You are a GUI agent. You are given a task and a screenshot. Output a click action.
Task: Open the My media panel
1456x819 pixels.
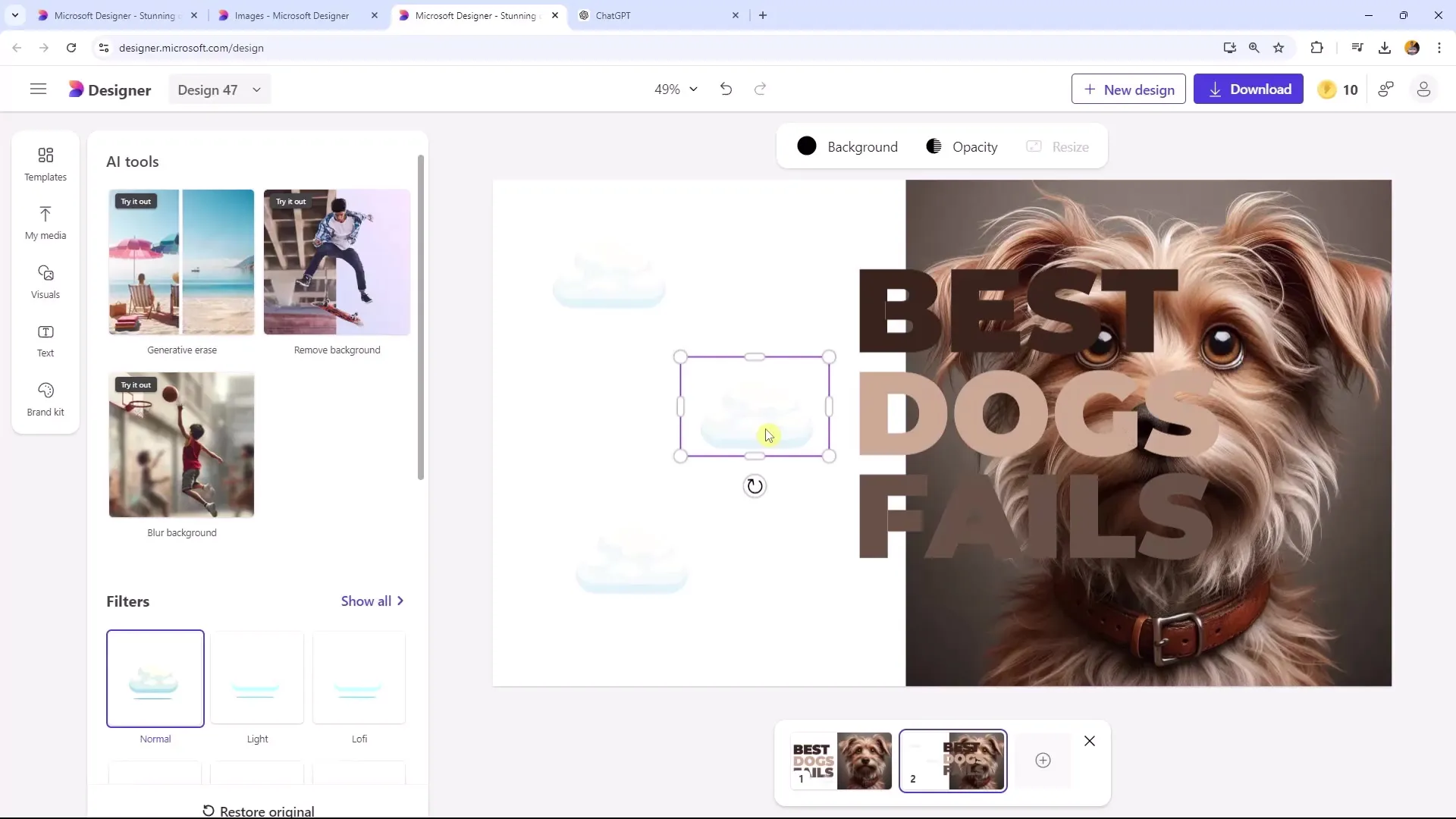[45, 221]
